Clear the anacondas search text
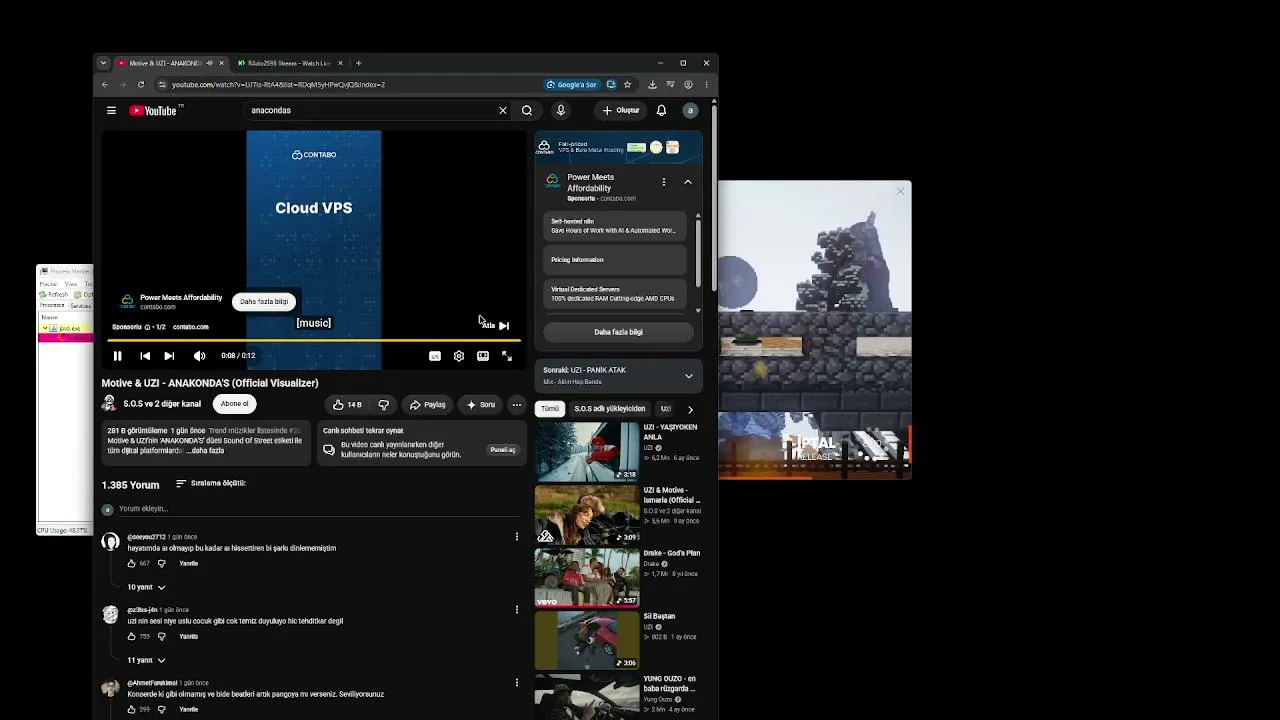 503,111
